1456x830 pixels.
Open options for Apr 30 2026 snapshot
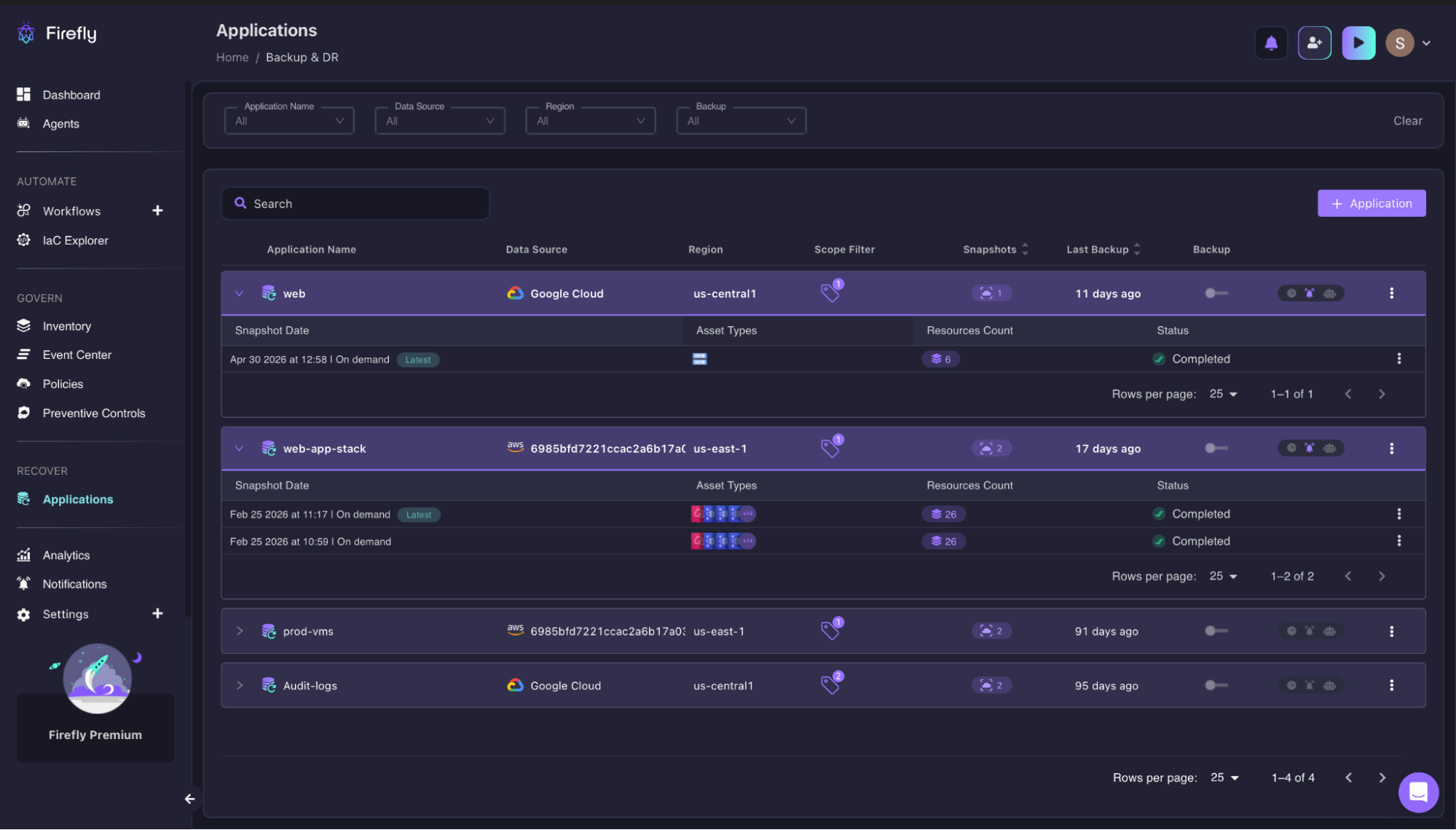coord(1398,359)
